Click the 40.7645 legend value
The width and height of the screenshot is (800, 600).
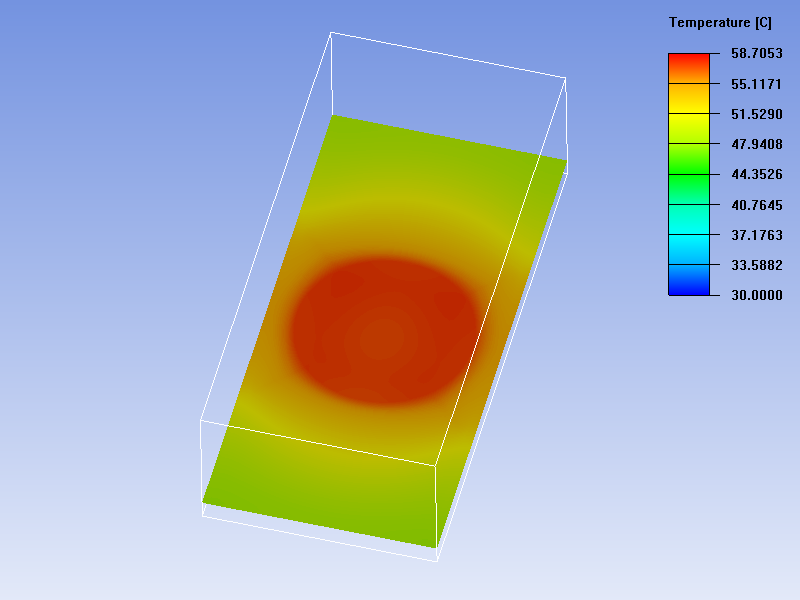pyautogui.click(x=757, y=205)
